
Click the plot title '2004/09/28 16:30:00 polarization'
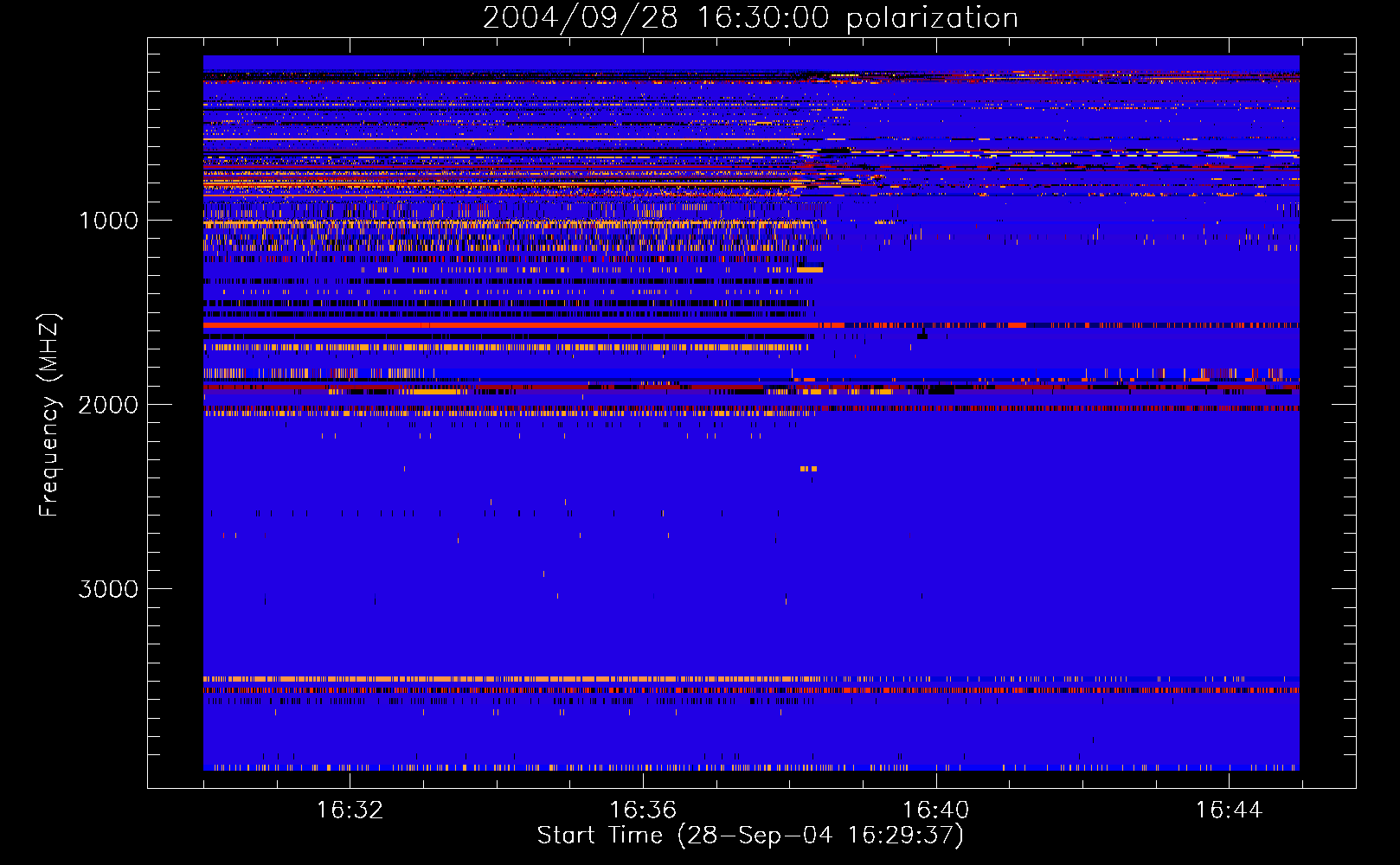tap(750, 17)
